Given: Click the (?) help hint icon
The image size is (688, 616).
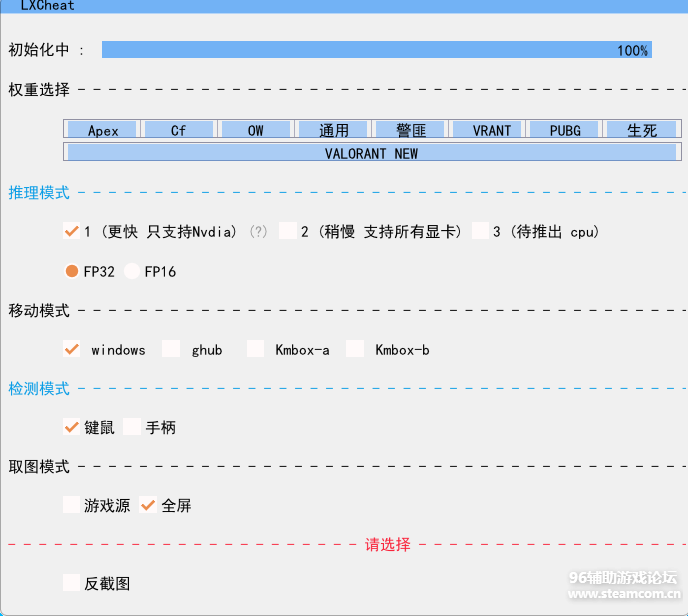Looking at the screenshot, I should (x=258, y=232).
